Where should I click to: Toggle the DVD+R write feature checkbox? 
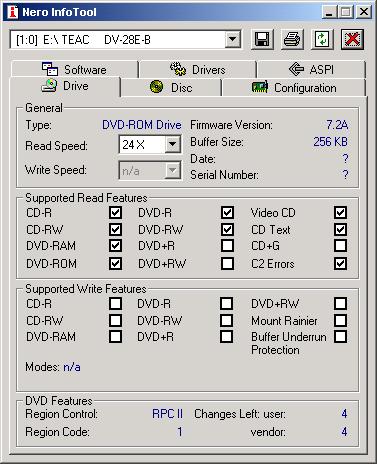point(227,336)
